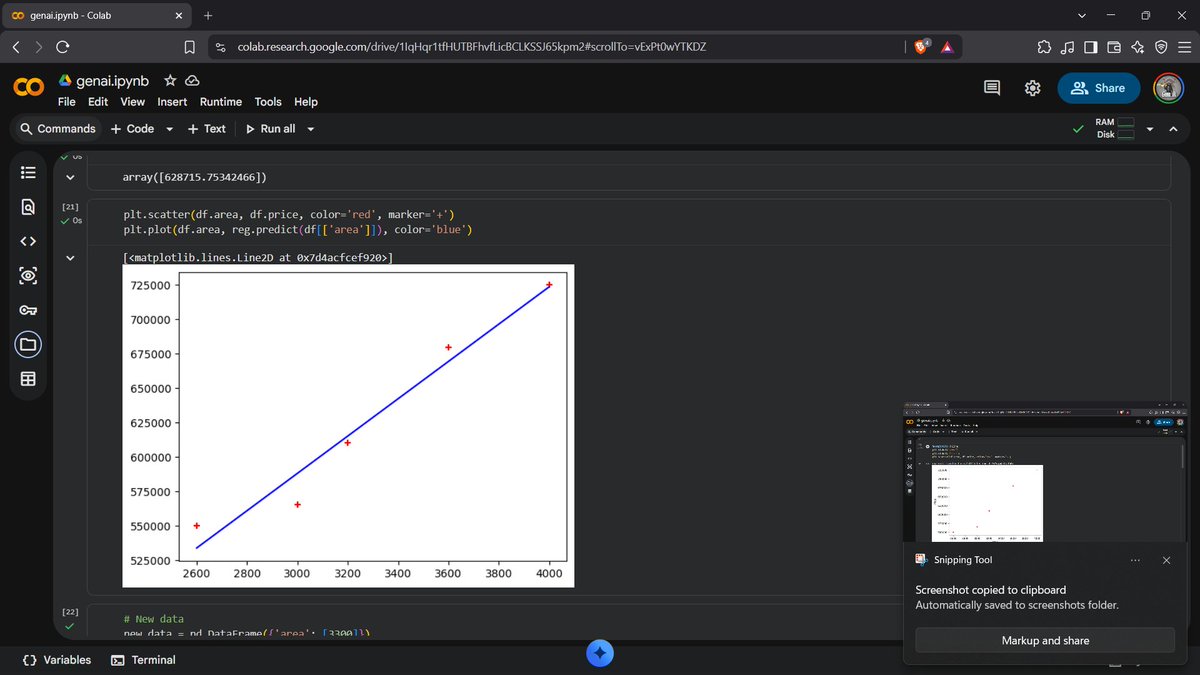Click the Snipping Tool screenshot thumbnail

point(1045,470)
